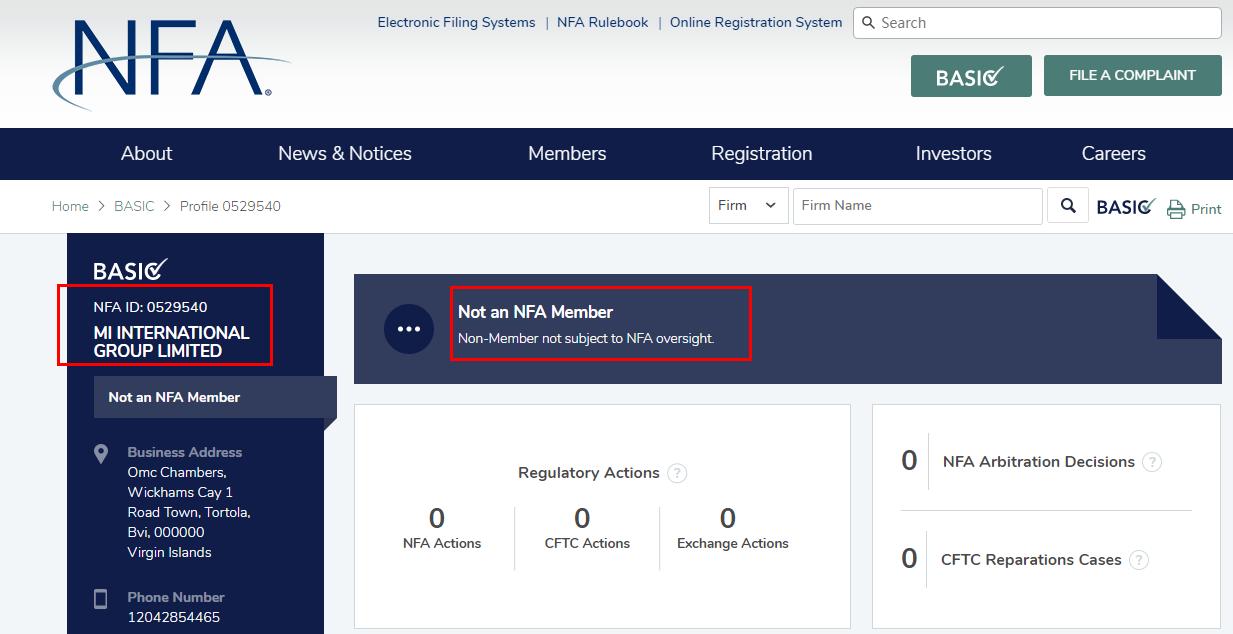
Task: Open the Registration navigation menu
Action: 761,154
